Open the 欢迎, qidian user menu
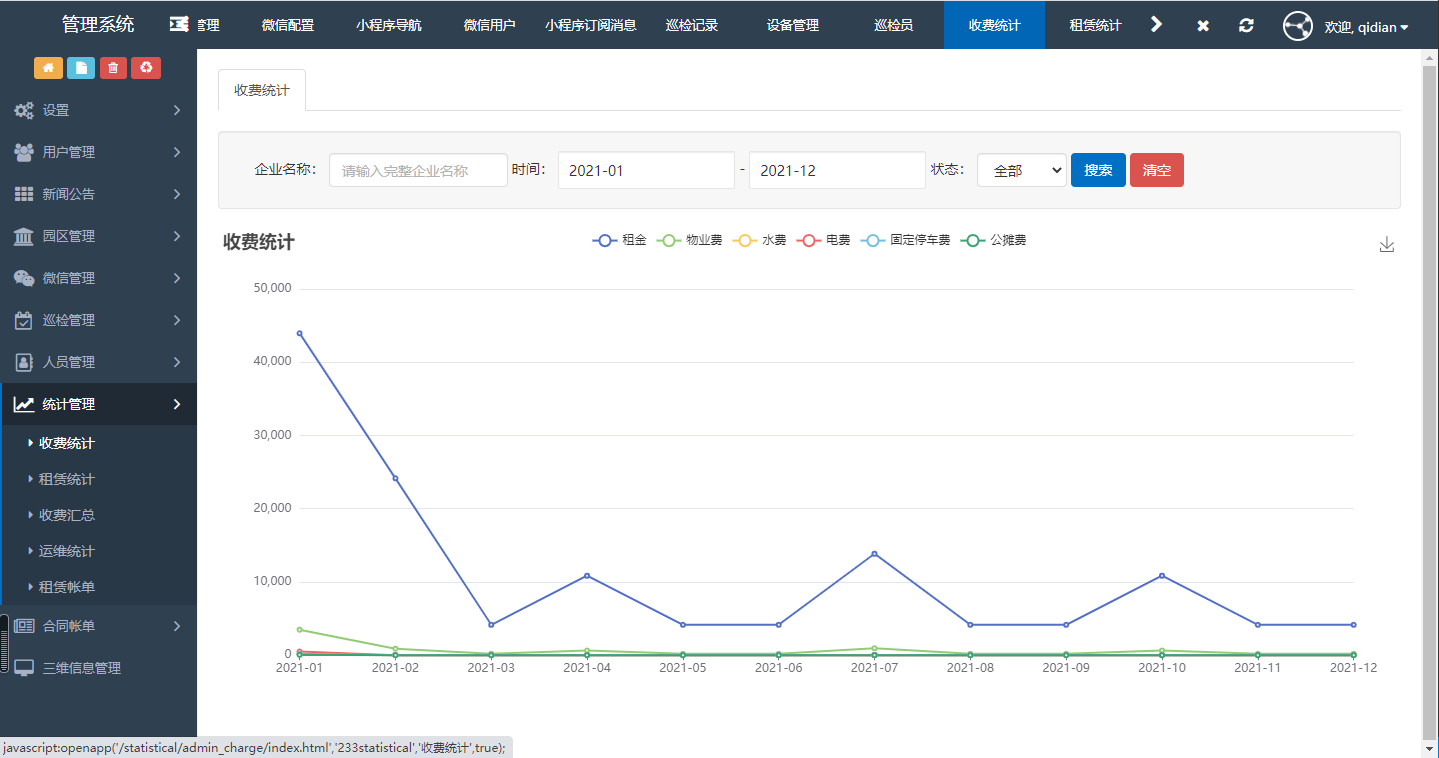The image size is (1439, 758). (1366, 27)
